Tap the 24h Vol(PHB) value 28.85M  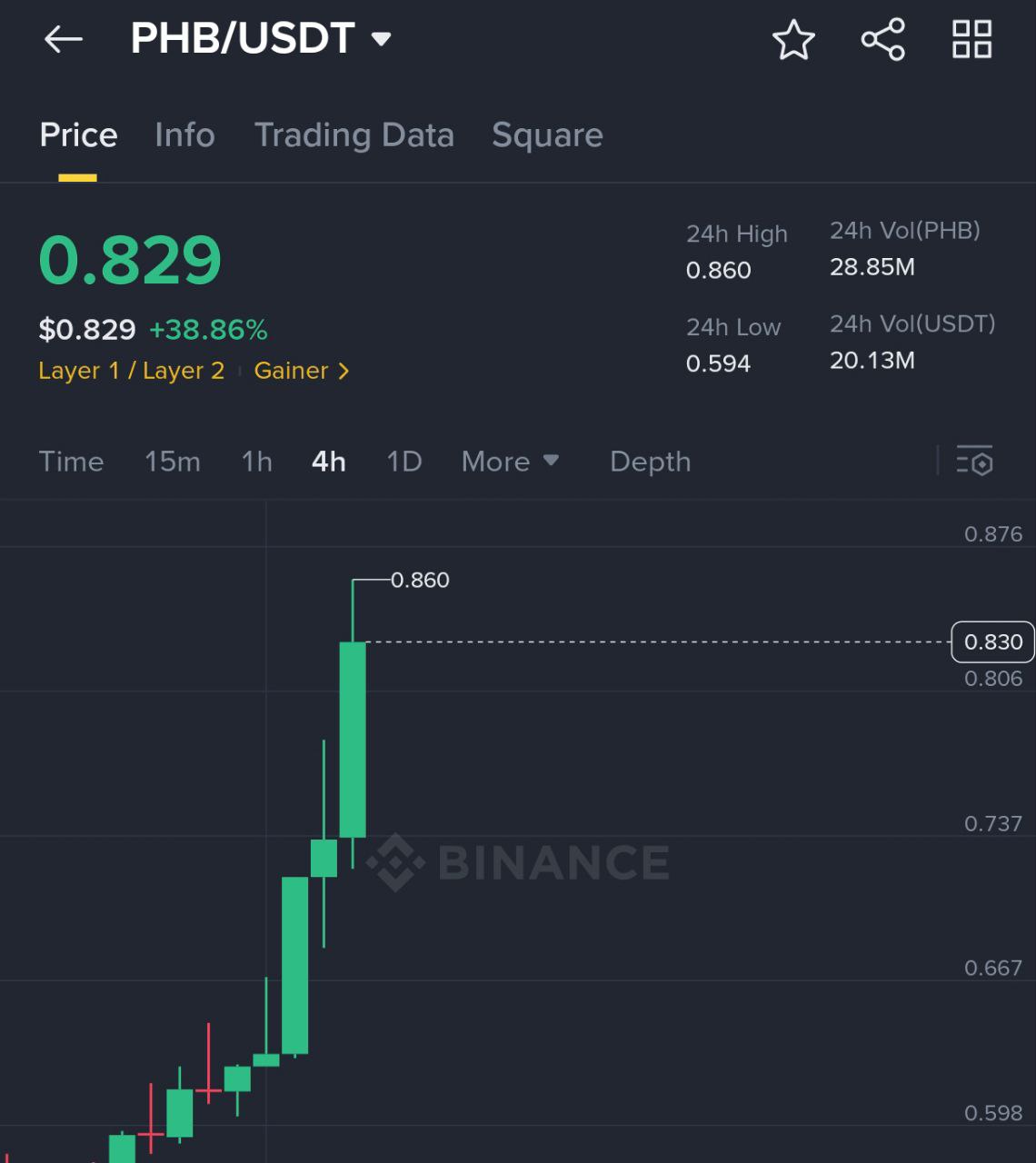click(872, 267)
